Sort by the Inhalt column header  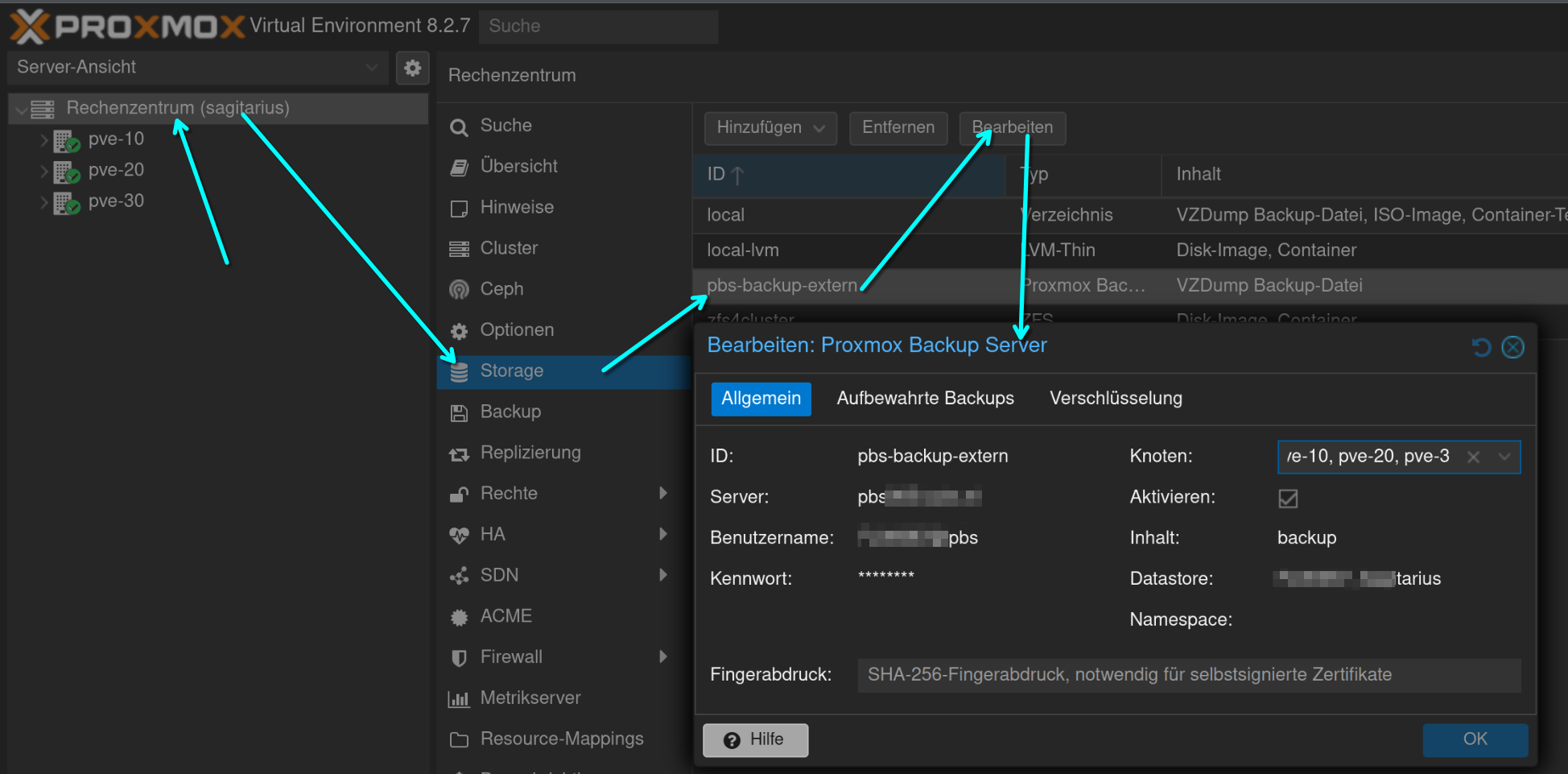pos(1364,175)
